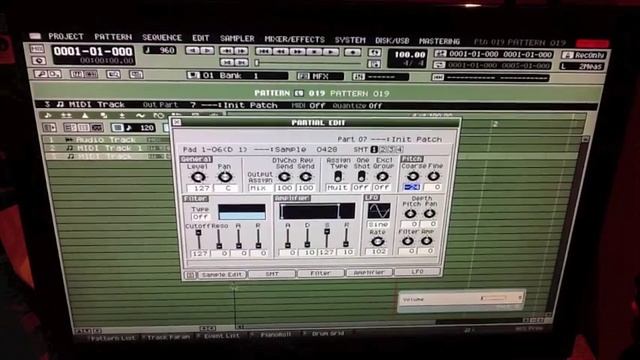Click the Filter button at dialog bottom
This screenshot has width=640, height=360.
320,273
